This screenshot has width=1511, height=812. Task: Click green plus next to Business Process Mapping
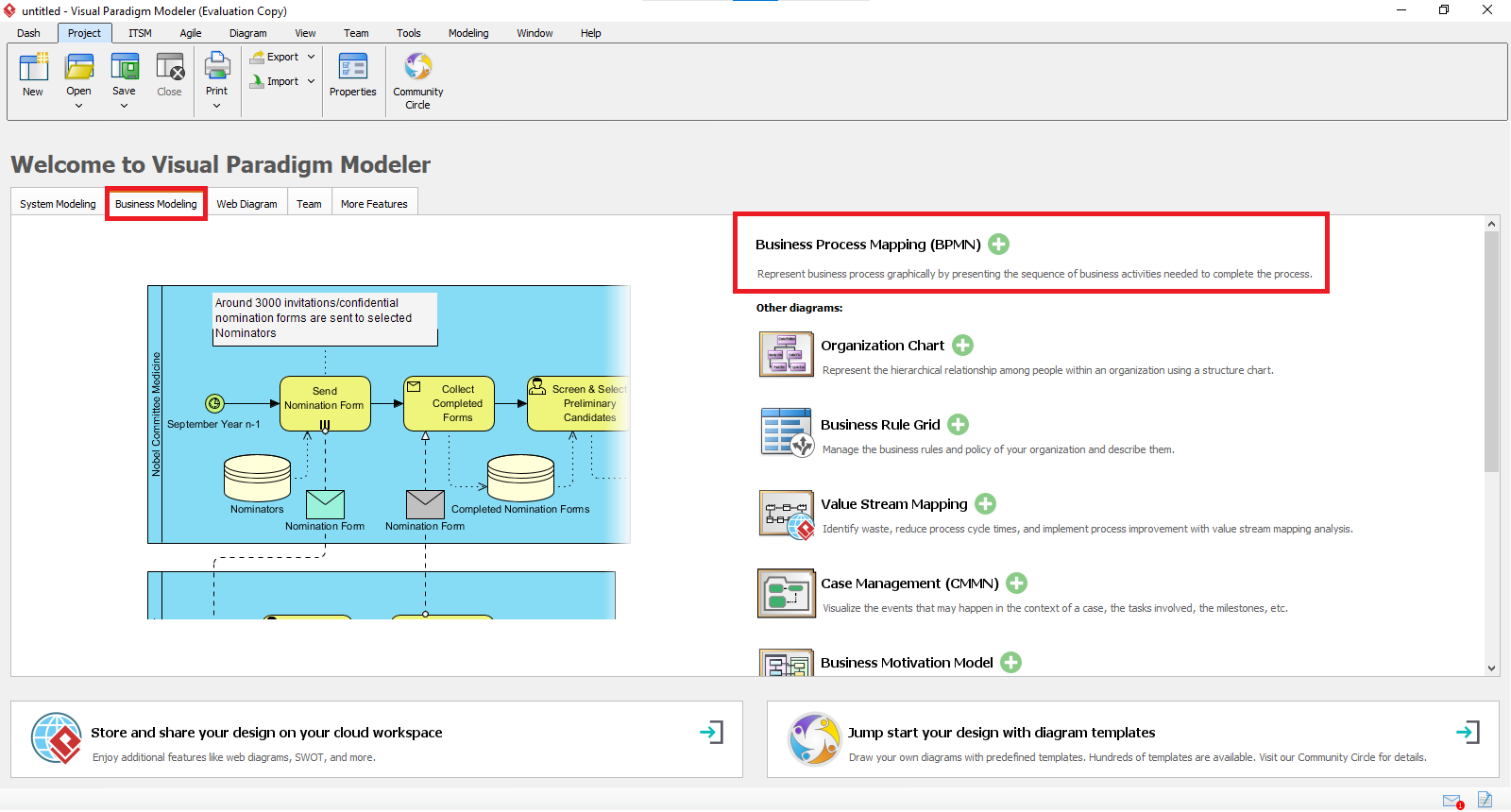click(998, 245)
